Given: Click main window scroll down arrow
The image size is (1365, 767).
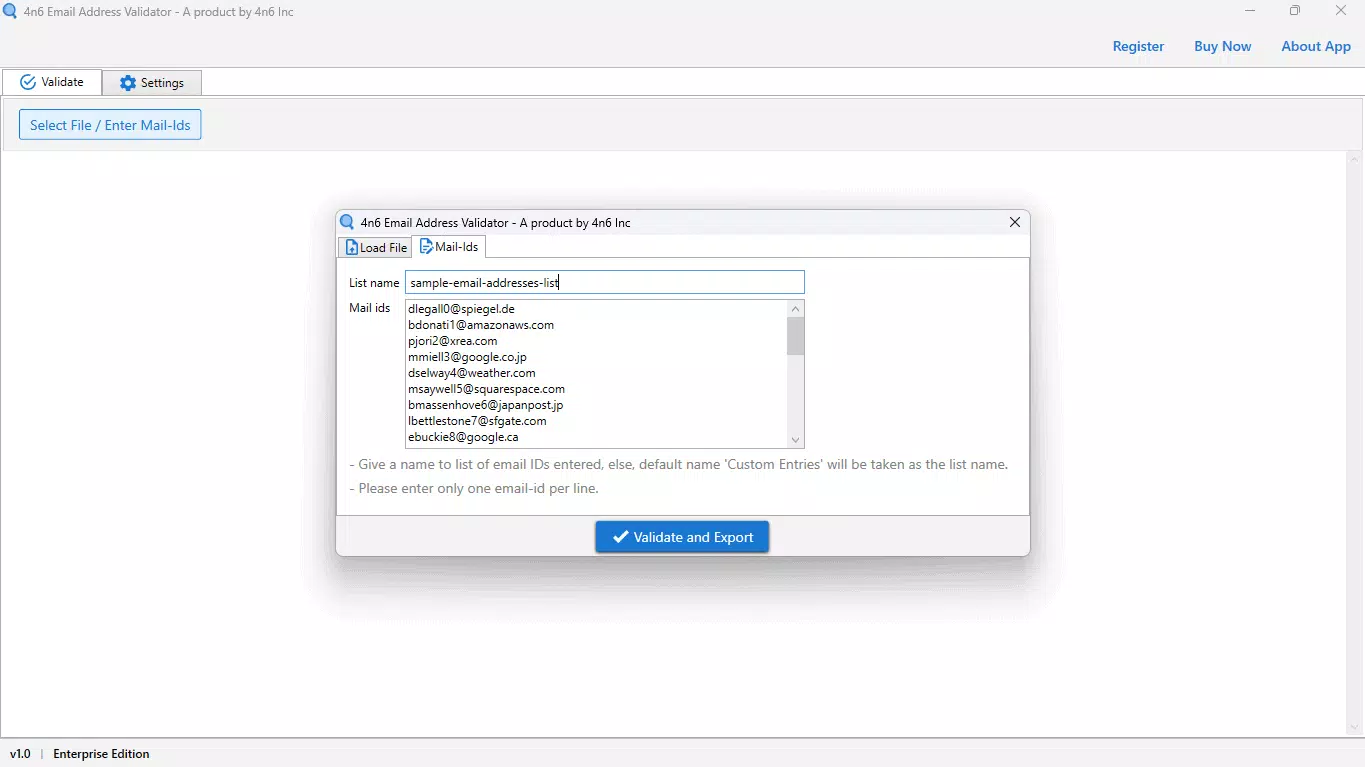Looking at the screenshot, I should pos(1355,728).
